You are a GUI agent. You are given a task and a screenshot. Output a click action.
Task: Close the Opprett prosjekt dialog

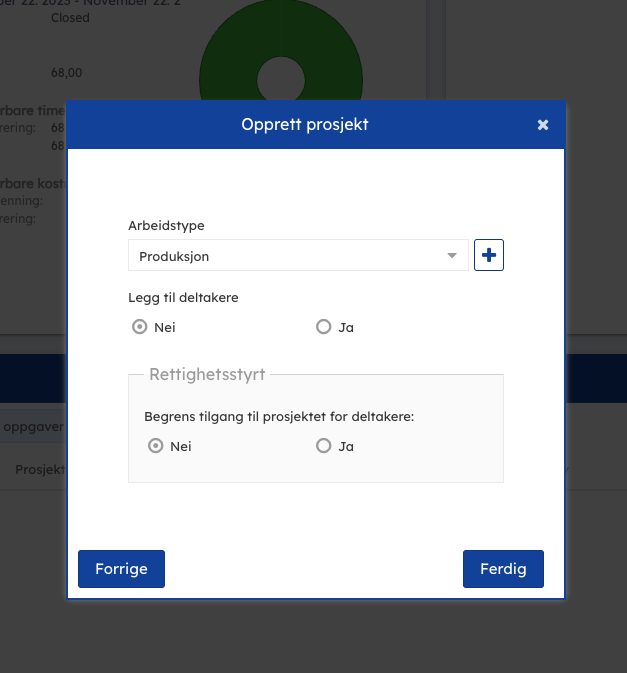[543, 125]
